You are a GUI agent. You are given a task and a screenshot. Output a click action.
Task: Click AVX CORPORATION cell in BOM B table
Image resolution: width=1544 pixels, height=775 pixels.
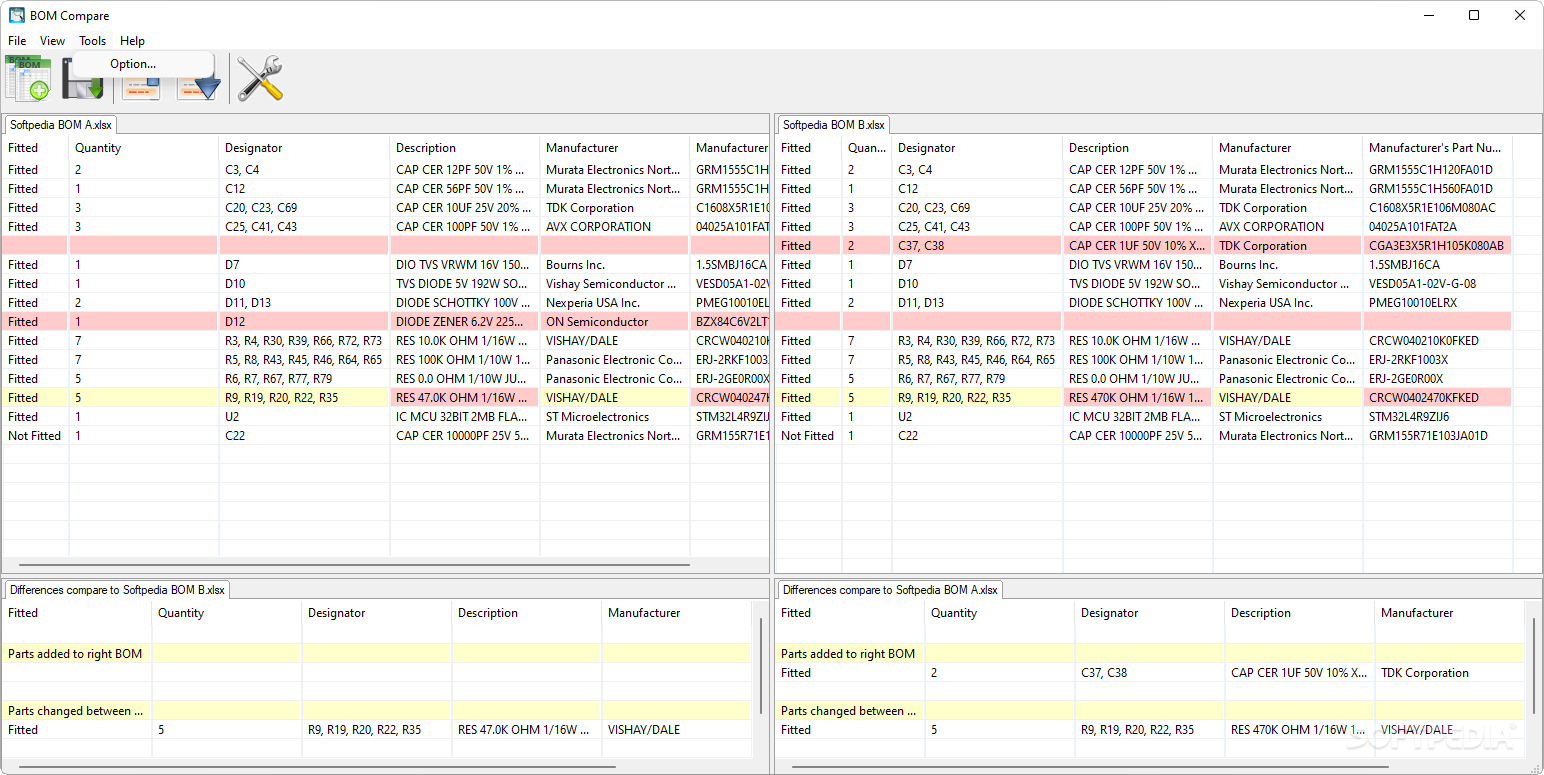point(1287,227)
